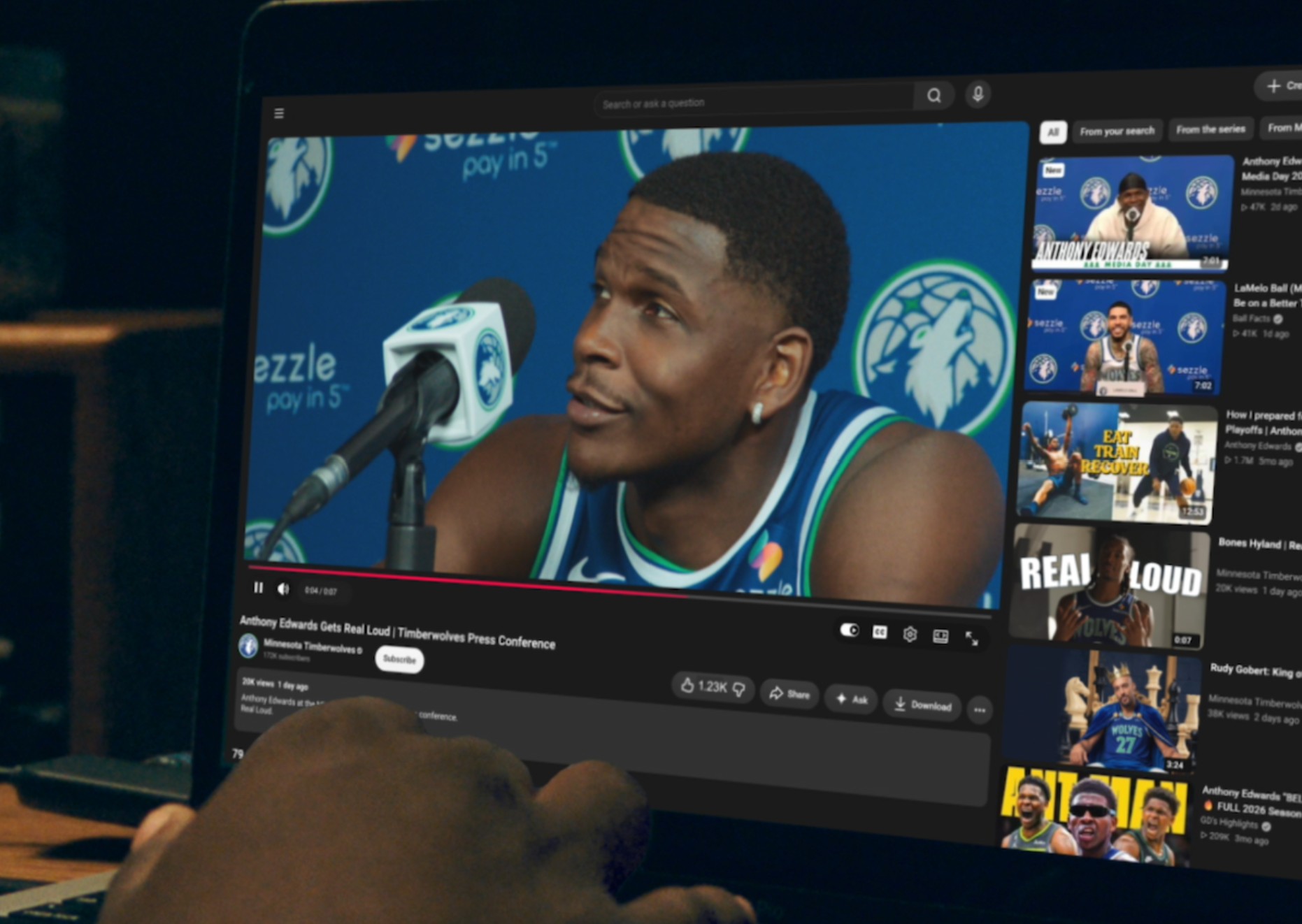Activate voice search microphone

pyautogui.click(x=978, y=94)
